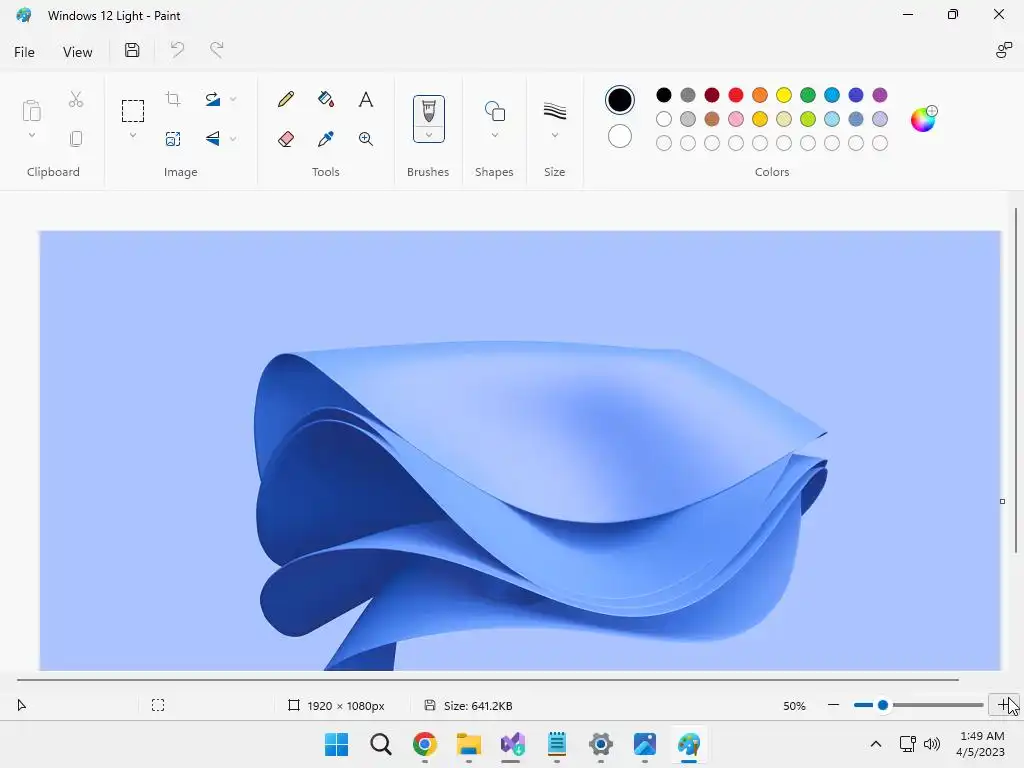Pick the red color swatch
Image resolution: width=1024 pixels, height=768 pixels.
click(736, 95)
